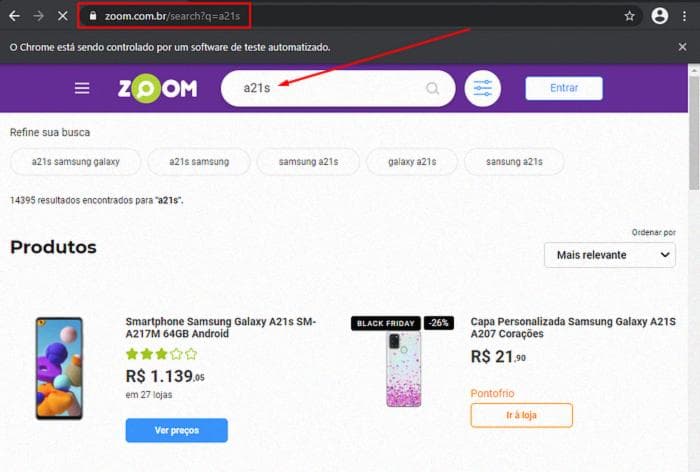Click the magnifying glass search icon
700x472 pixels.
coord(433,88)
